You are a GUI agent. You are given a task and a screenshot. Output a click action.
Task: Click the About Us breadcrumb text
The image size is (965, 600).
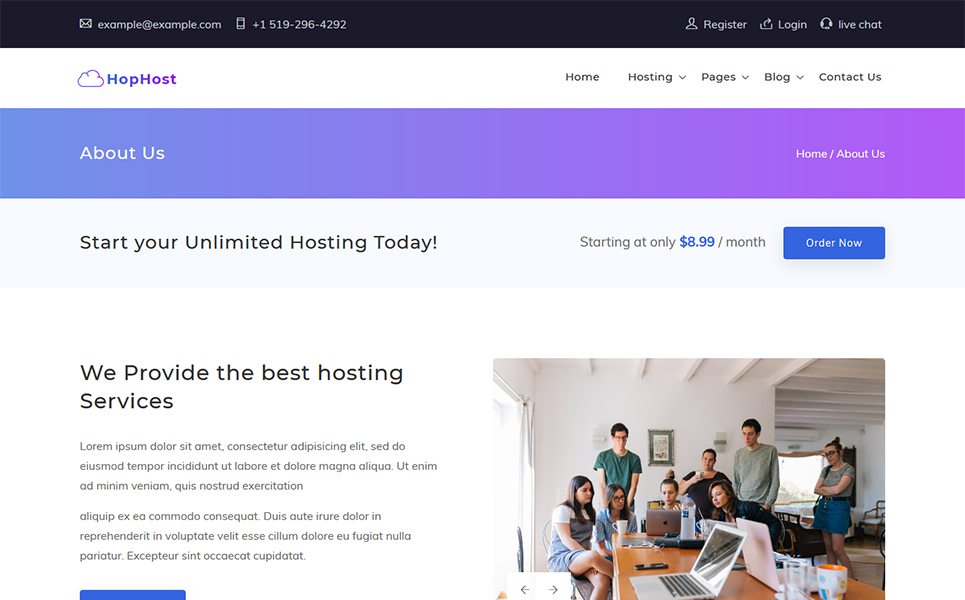860,154
